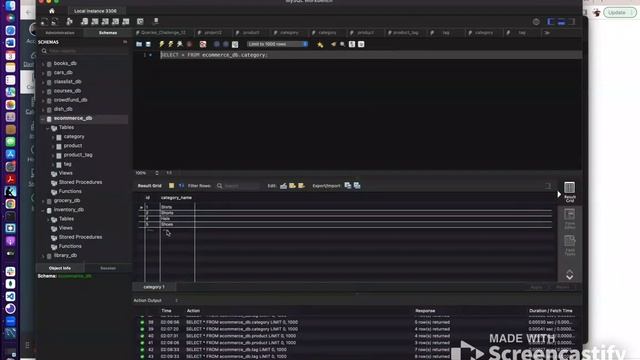This screenshot has height=360, width=640.
Task: Go to Workbench home screen
Action: 52,11
